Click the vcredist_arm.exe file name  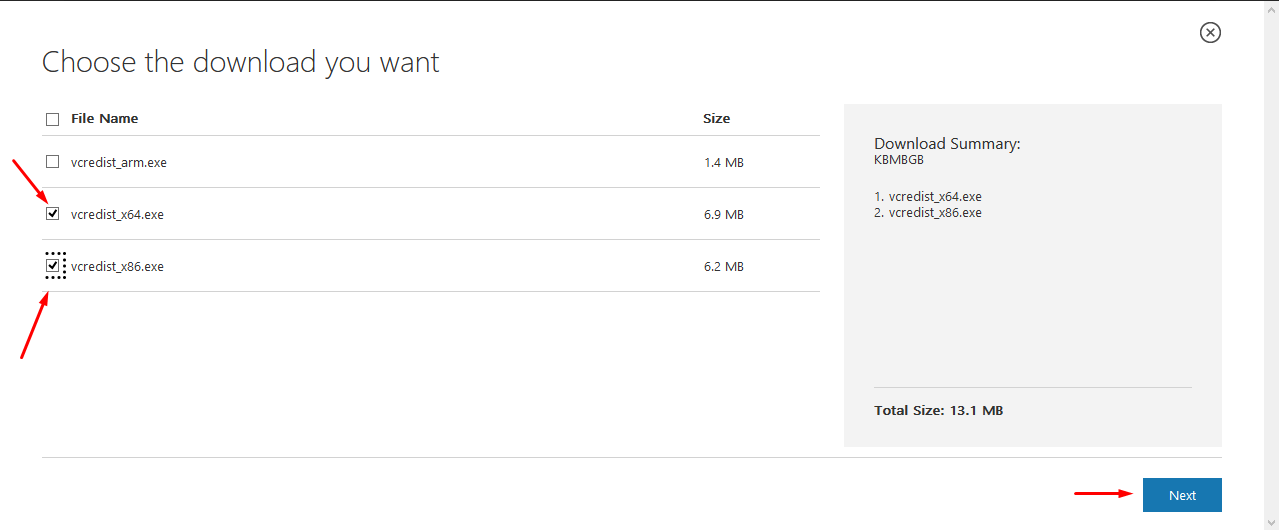pyautogui.click(x=119, y=162)
